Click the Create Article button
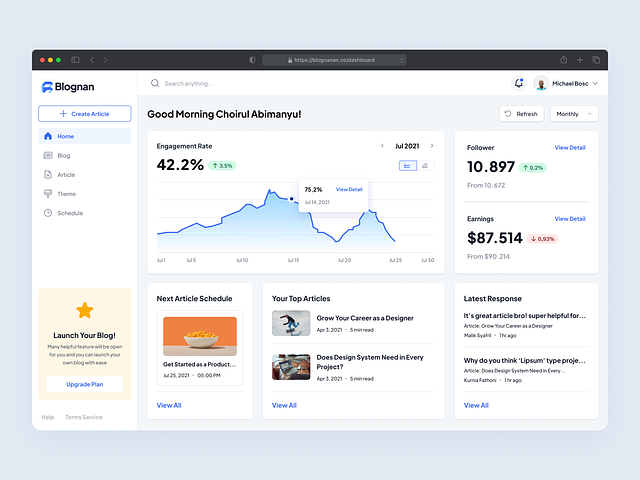 click(85, 113)
